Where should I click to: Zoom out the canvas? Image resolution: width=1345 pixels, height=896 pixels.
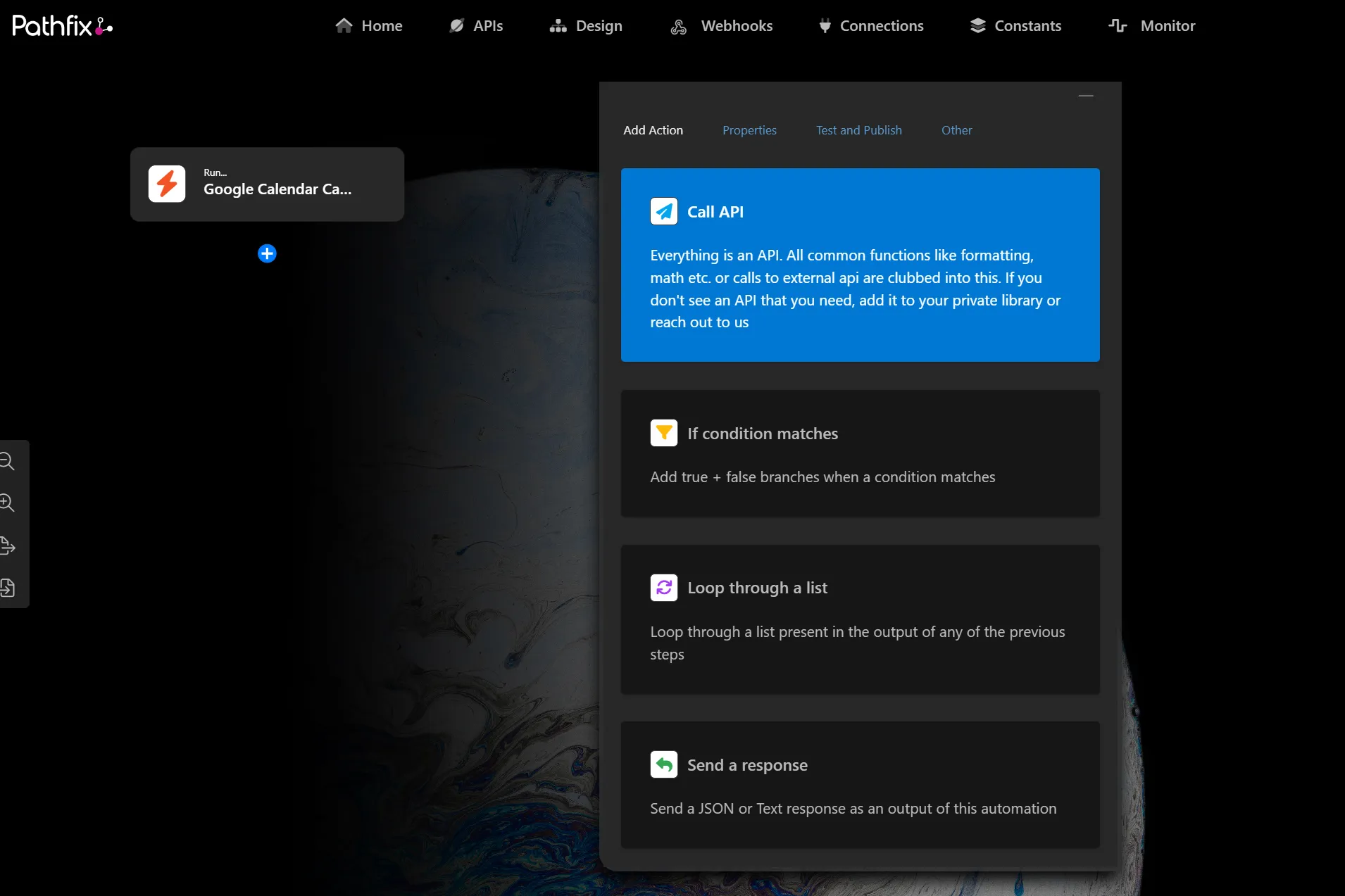click(x=7, y=462)
